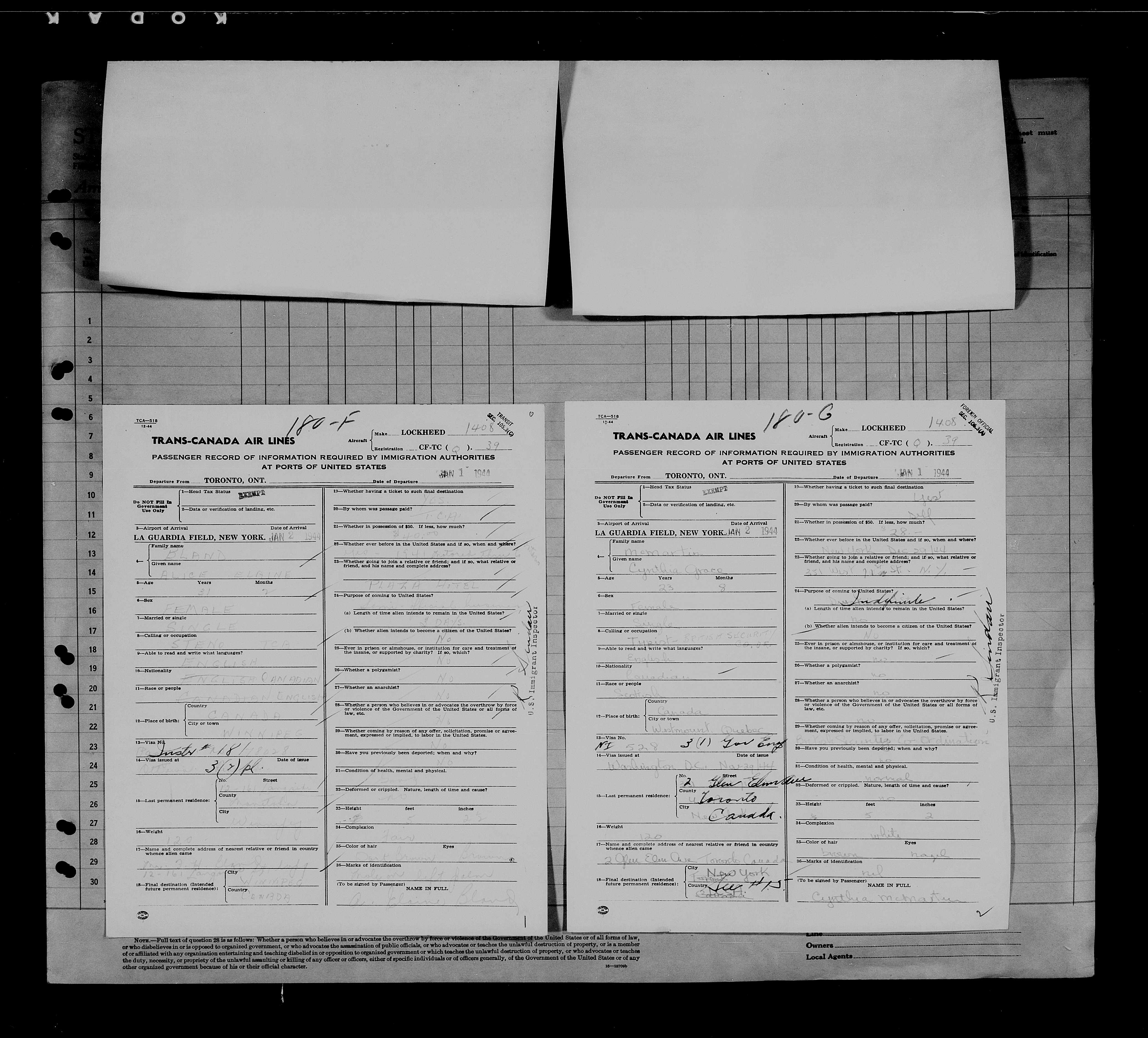Click "TCA-518" form code on form 180-F
This screenshot has height=1038, width=1148.
[x=146, y=421]
